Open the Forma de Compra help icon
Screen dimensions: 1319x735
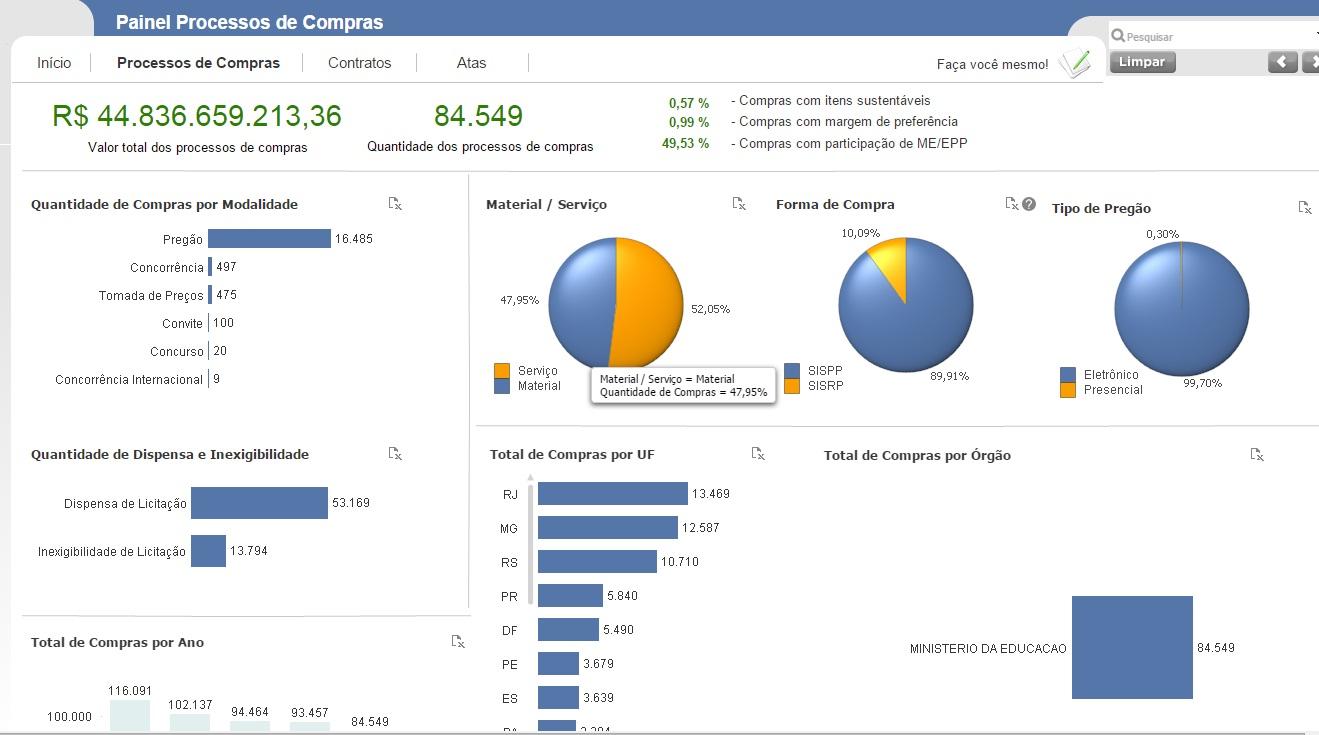point(1029,204)
